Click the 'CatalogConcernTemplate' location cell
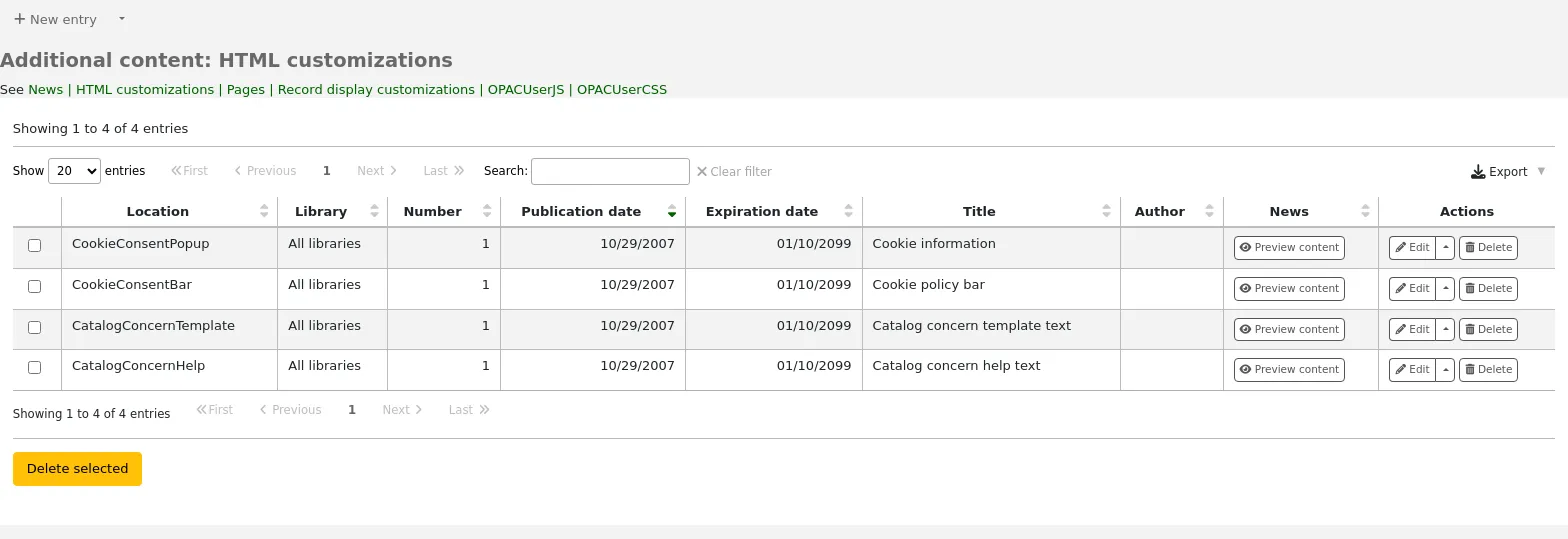Viewport: 1568px width, 539px height. 169,330
